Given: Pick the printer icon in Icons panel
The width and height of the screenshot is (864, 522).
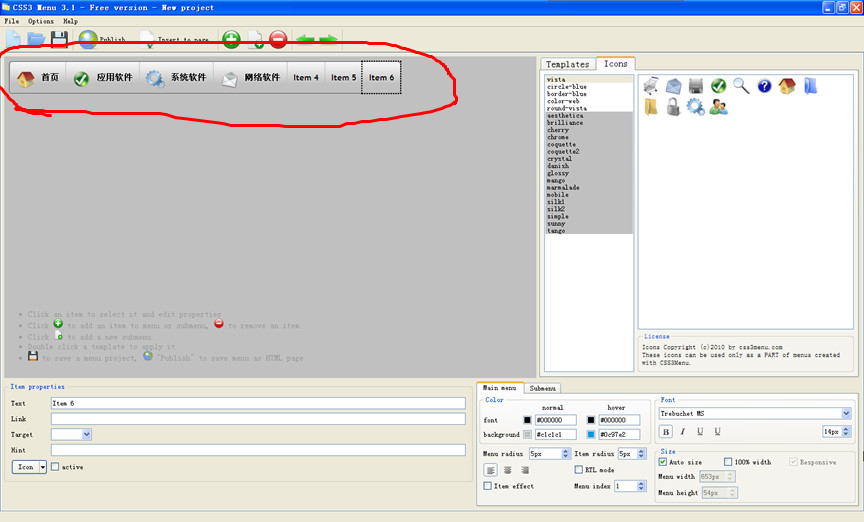Looking at the screenshot, I should click(x=696, y=86).
